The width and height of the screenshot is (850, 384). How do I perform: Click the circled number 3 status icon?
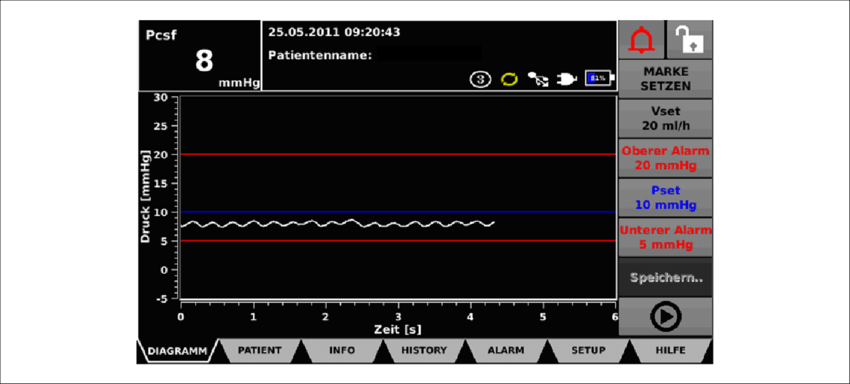point(480,79)
